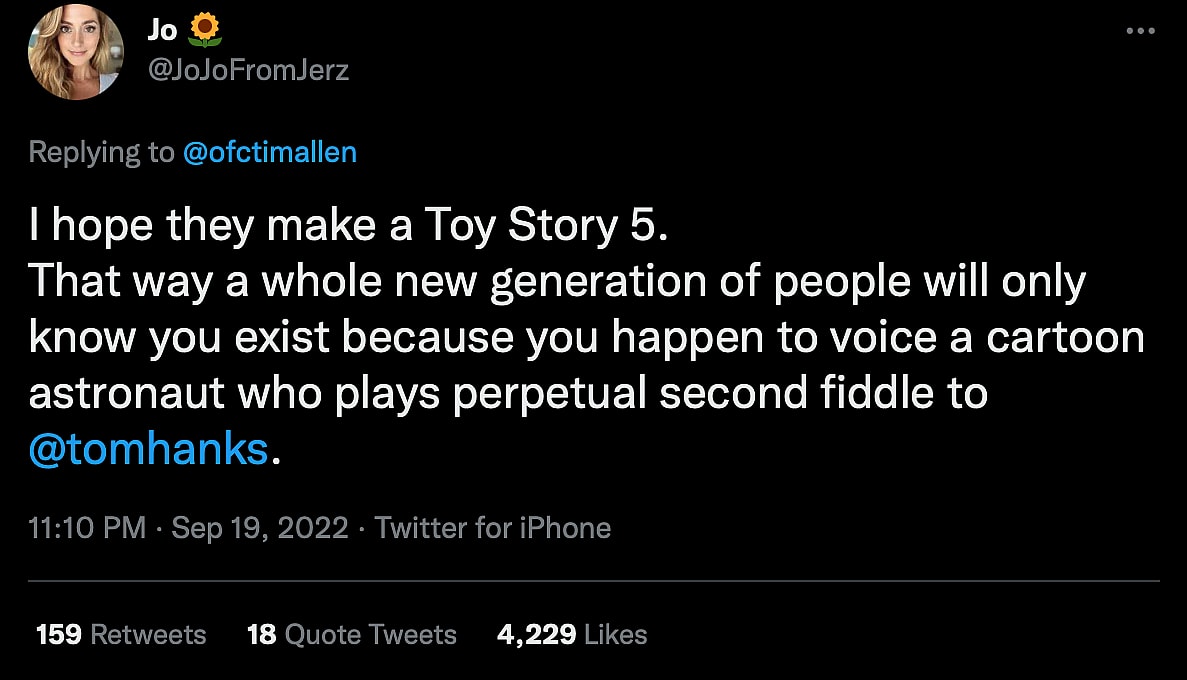Click the Sep 19, 2022 date
Screen dimensions: 1187x680
point(260,527)
